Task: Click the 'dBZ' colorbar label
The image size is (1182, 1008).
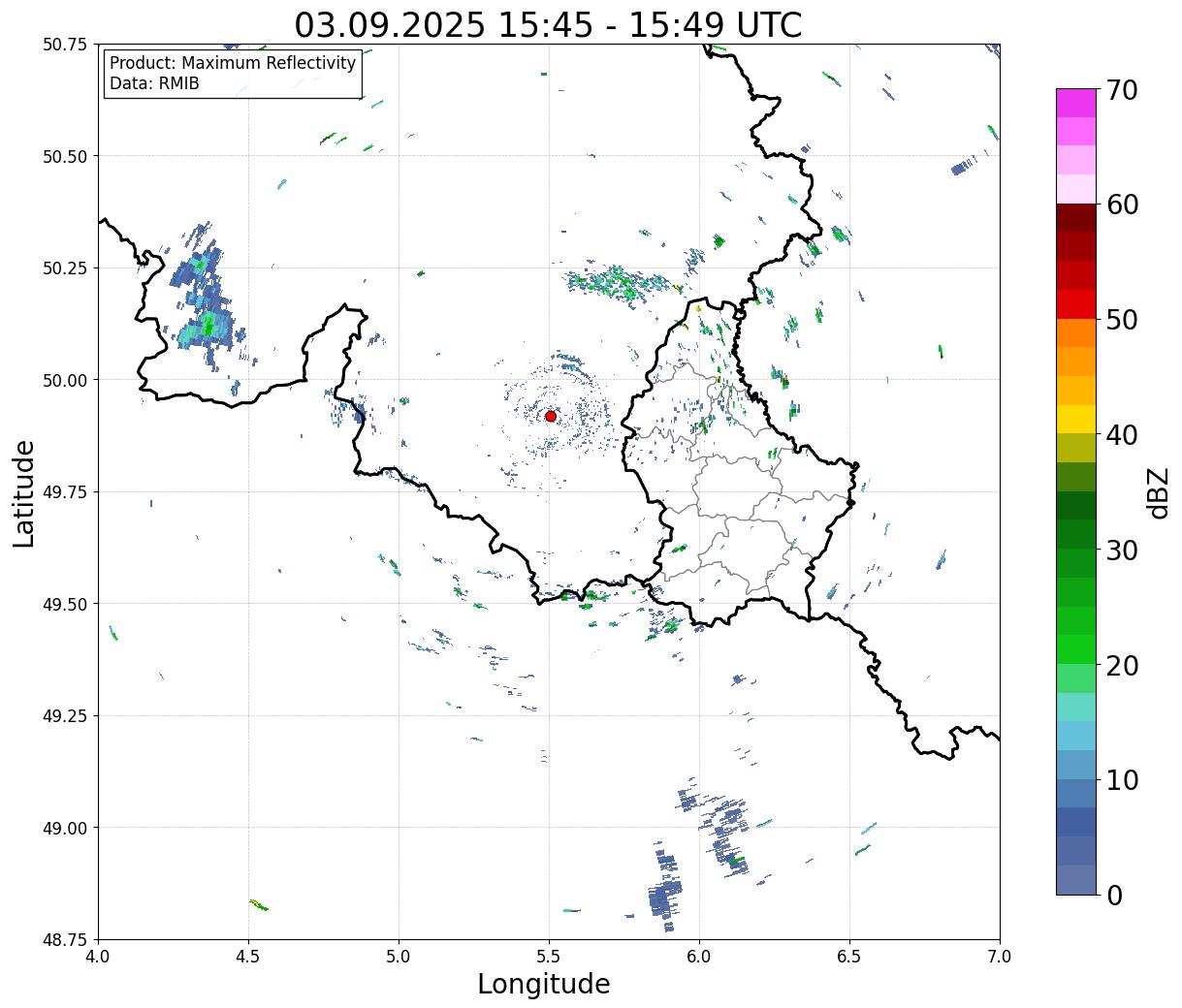Action: [x=1158, y=492]
